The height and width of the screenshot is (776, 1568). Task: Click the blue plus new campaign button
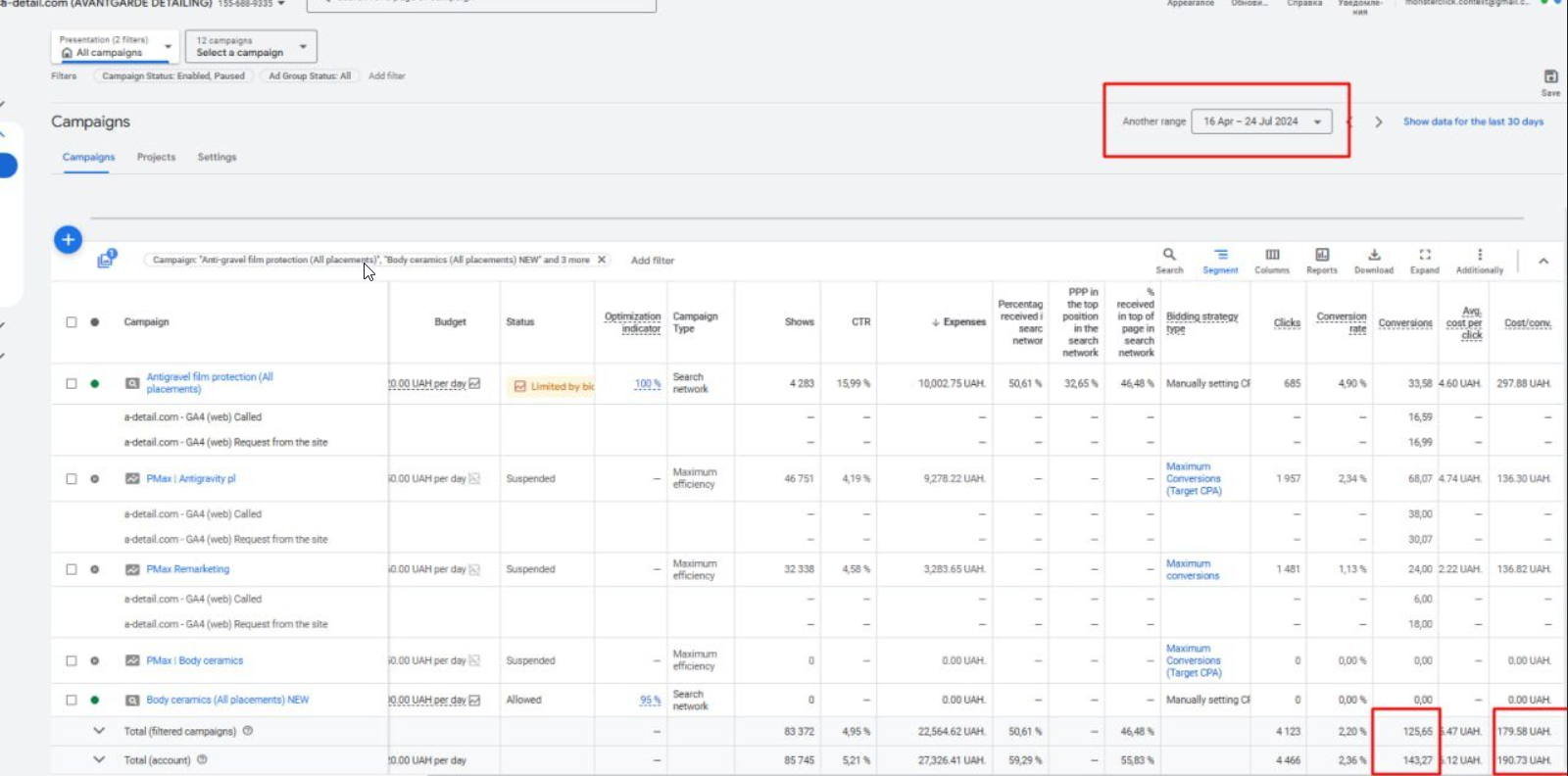click(x=68, y=239)
